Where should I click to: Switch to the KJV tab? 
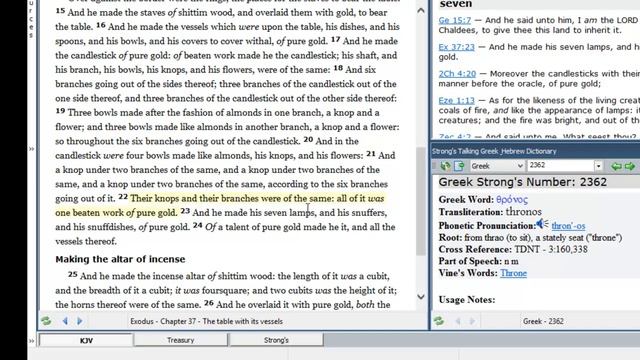[86, 340]
